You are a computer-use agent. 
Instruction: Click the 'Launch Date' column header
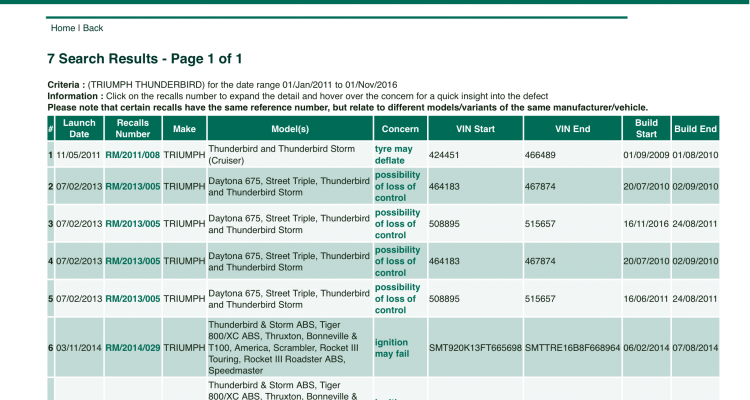(79, 128)
